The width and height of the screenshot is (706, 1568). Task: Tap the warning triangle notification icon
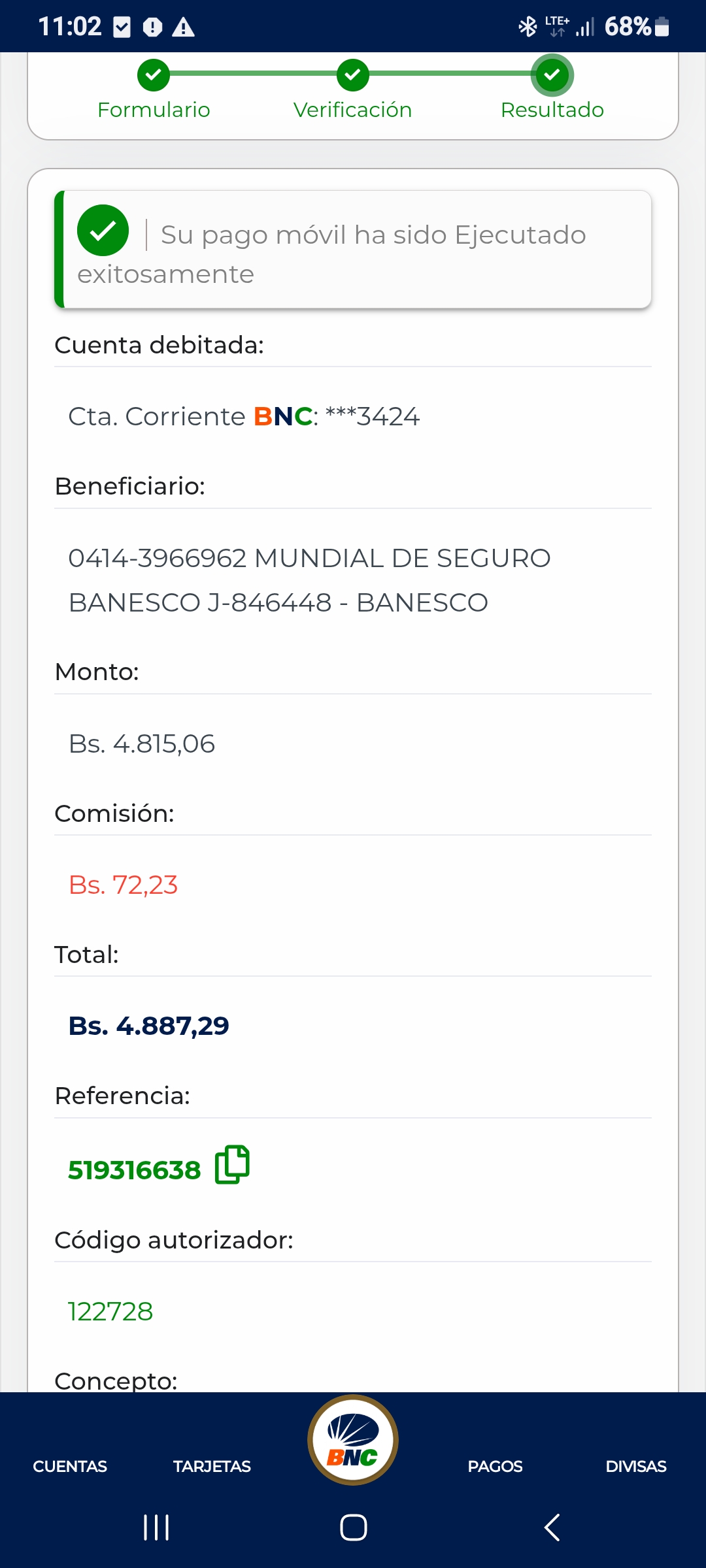tap(183, 27)
